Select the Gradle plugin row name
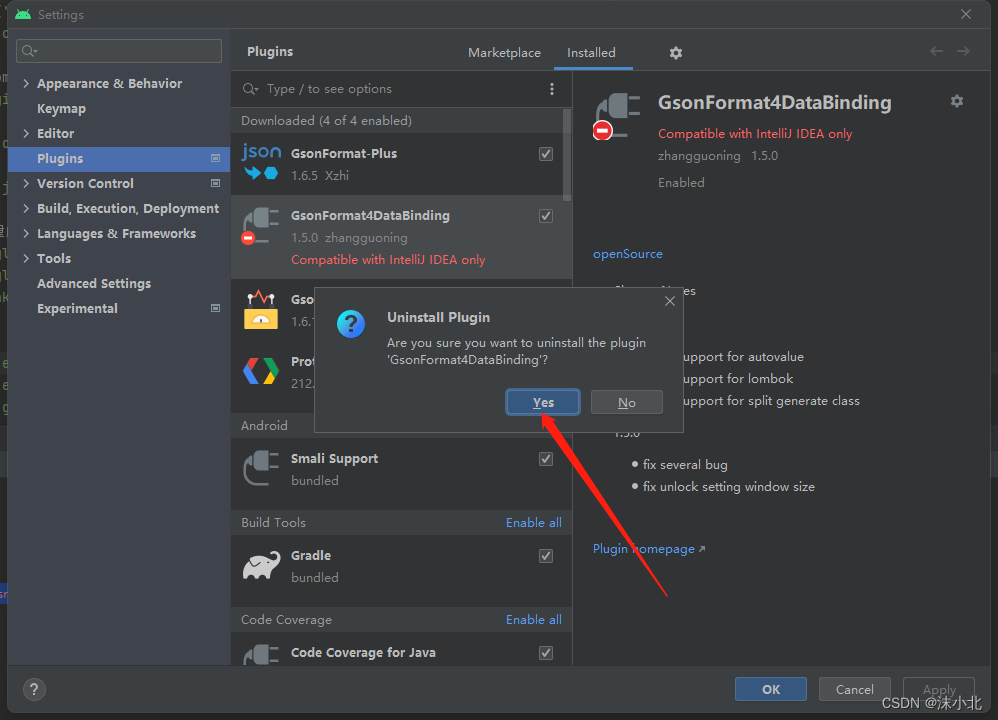The height and width of the screenshot is (720, 998). 311,555
